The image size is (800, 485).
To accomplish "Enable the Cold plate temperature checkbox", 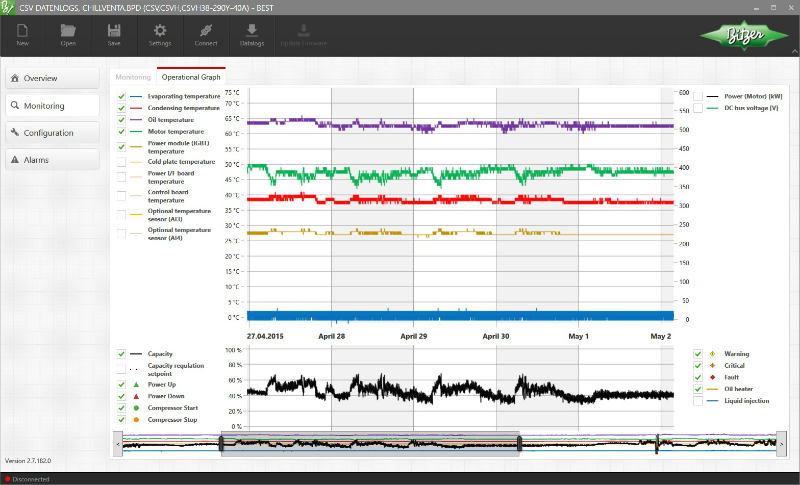I will (x=121, y=161).
